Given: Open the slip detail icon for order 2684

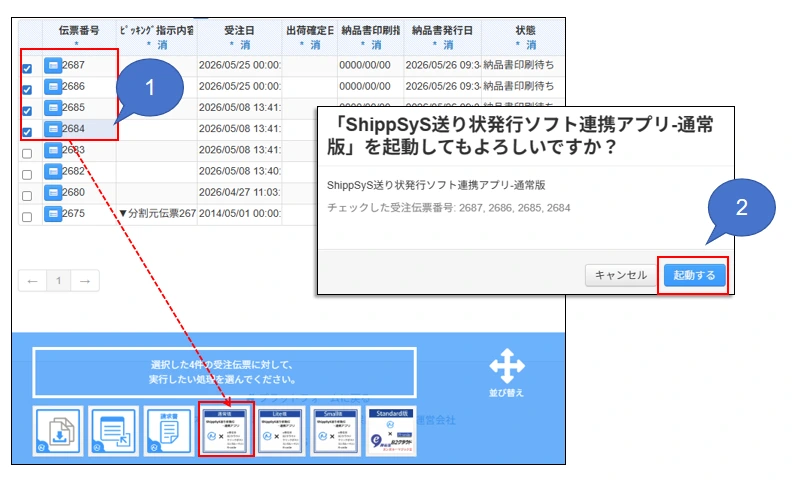Looking at the screenshot, I should 53,129.
